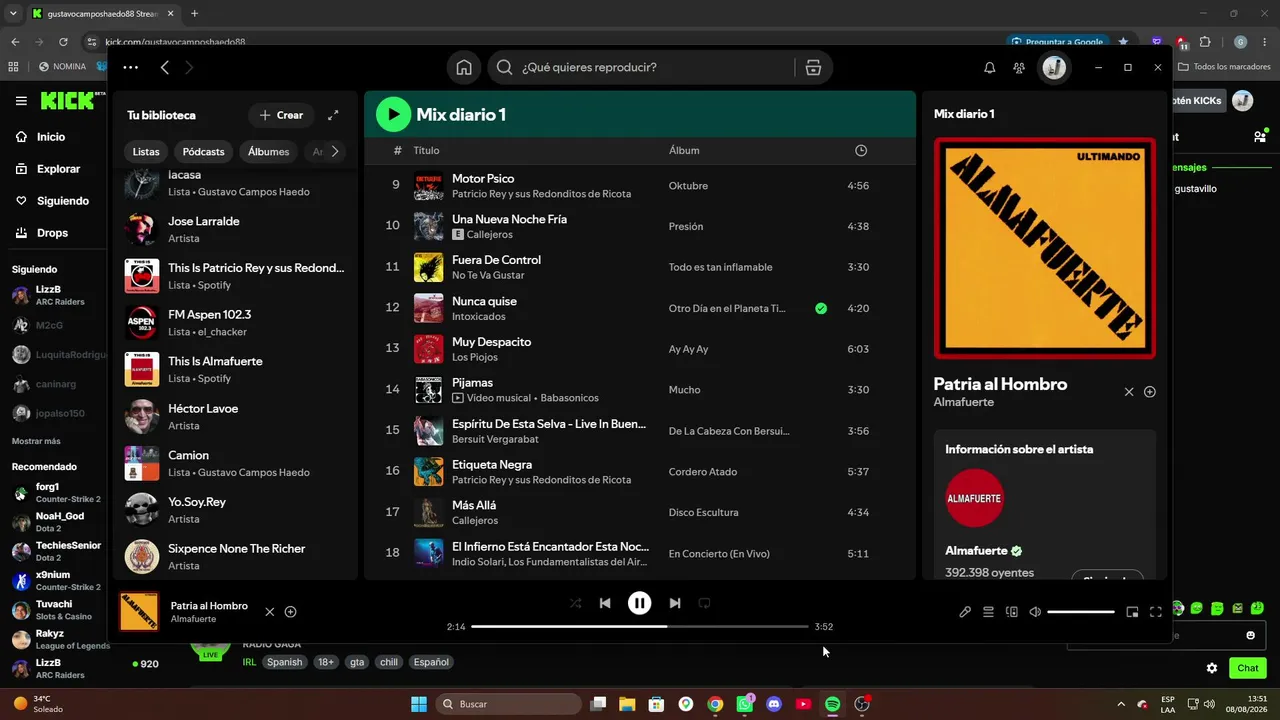Open the Browse icon in Spotify's search bar

pos(813,67)
